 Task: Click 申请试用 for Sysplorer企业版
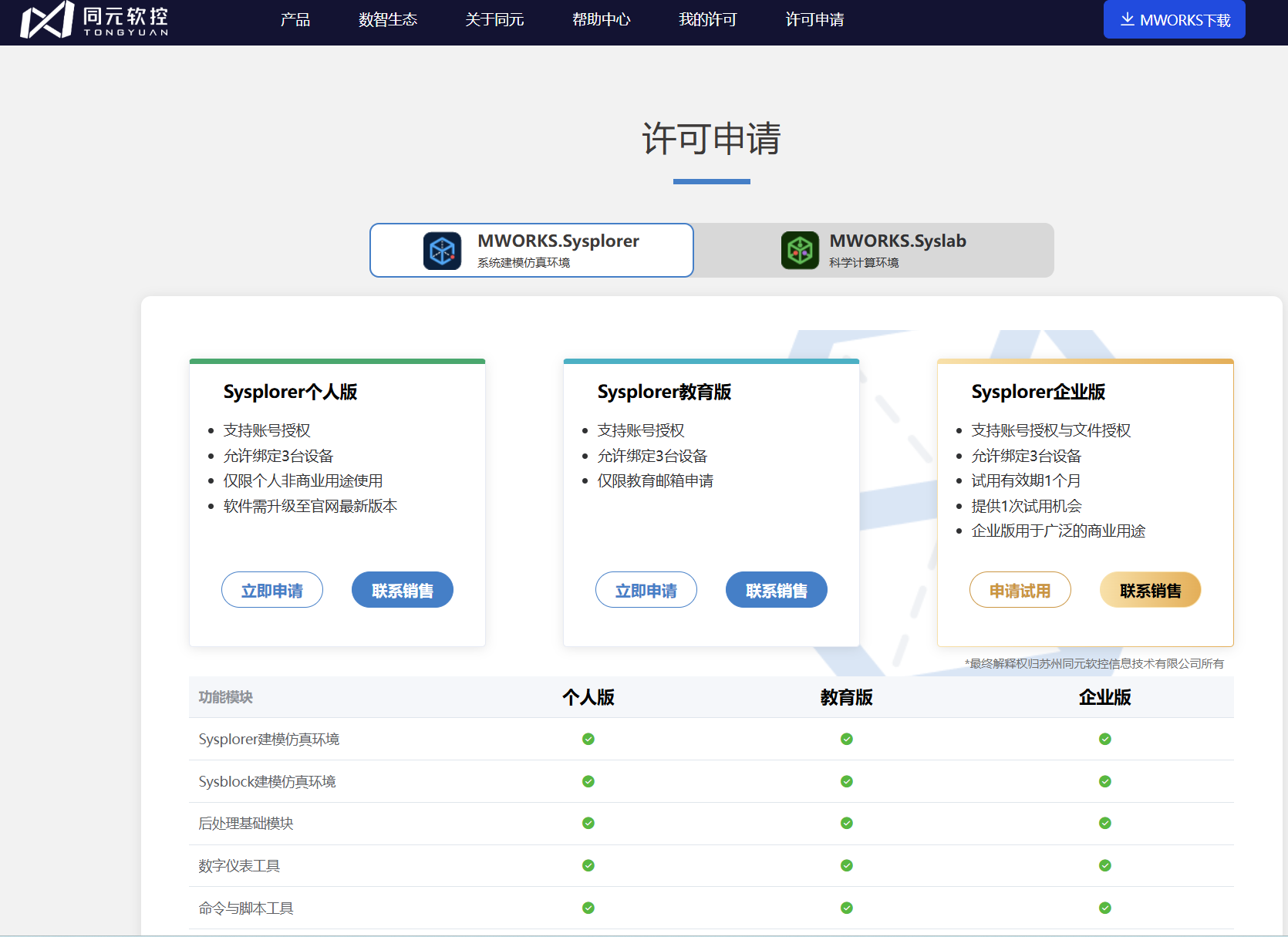click(1020, 590)
